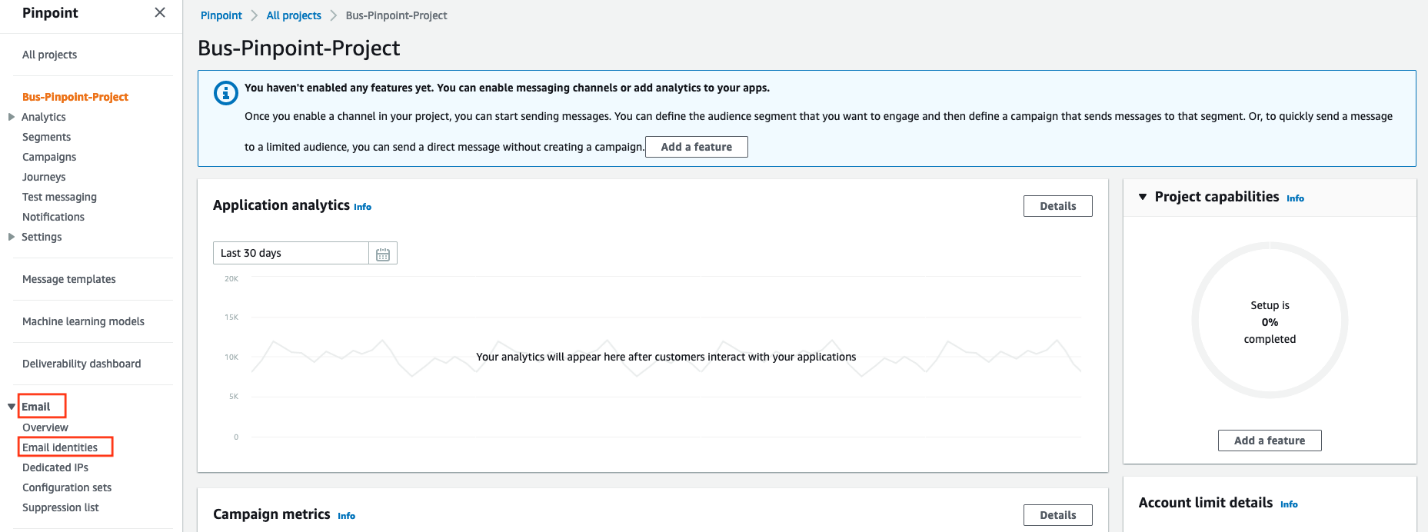
Task: Open Details for Application analytics
Action: [x=1058, y=206]
